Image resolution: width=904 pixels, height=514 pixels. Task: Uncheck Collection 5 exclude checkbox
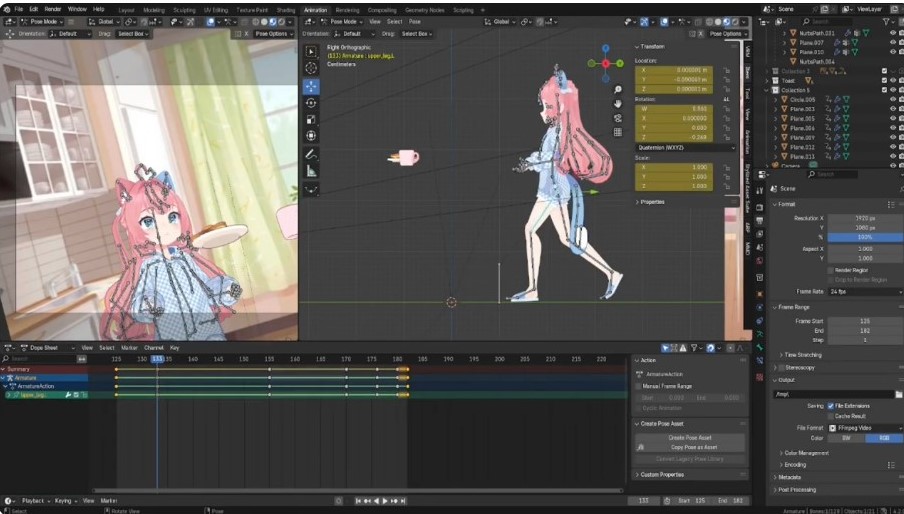[x=884, y=90]
